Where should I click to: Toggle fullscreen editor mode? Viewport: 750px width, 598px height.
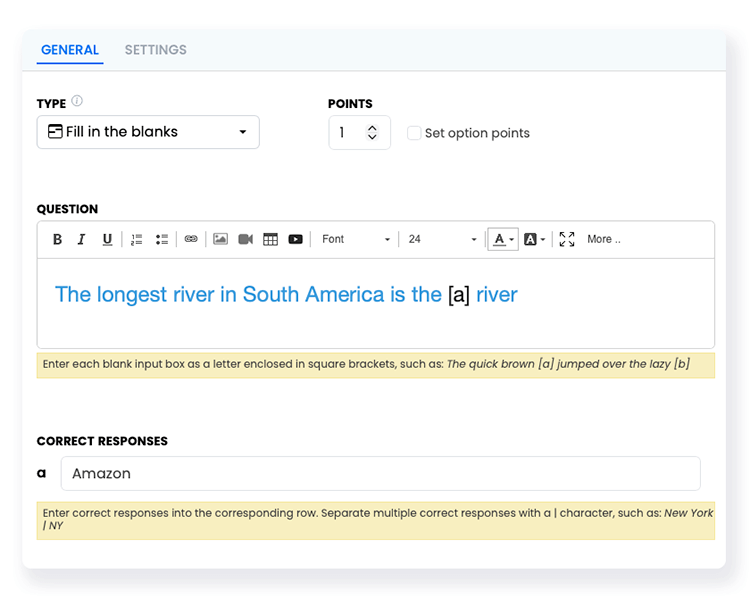[567, 239]
